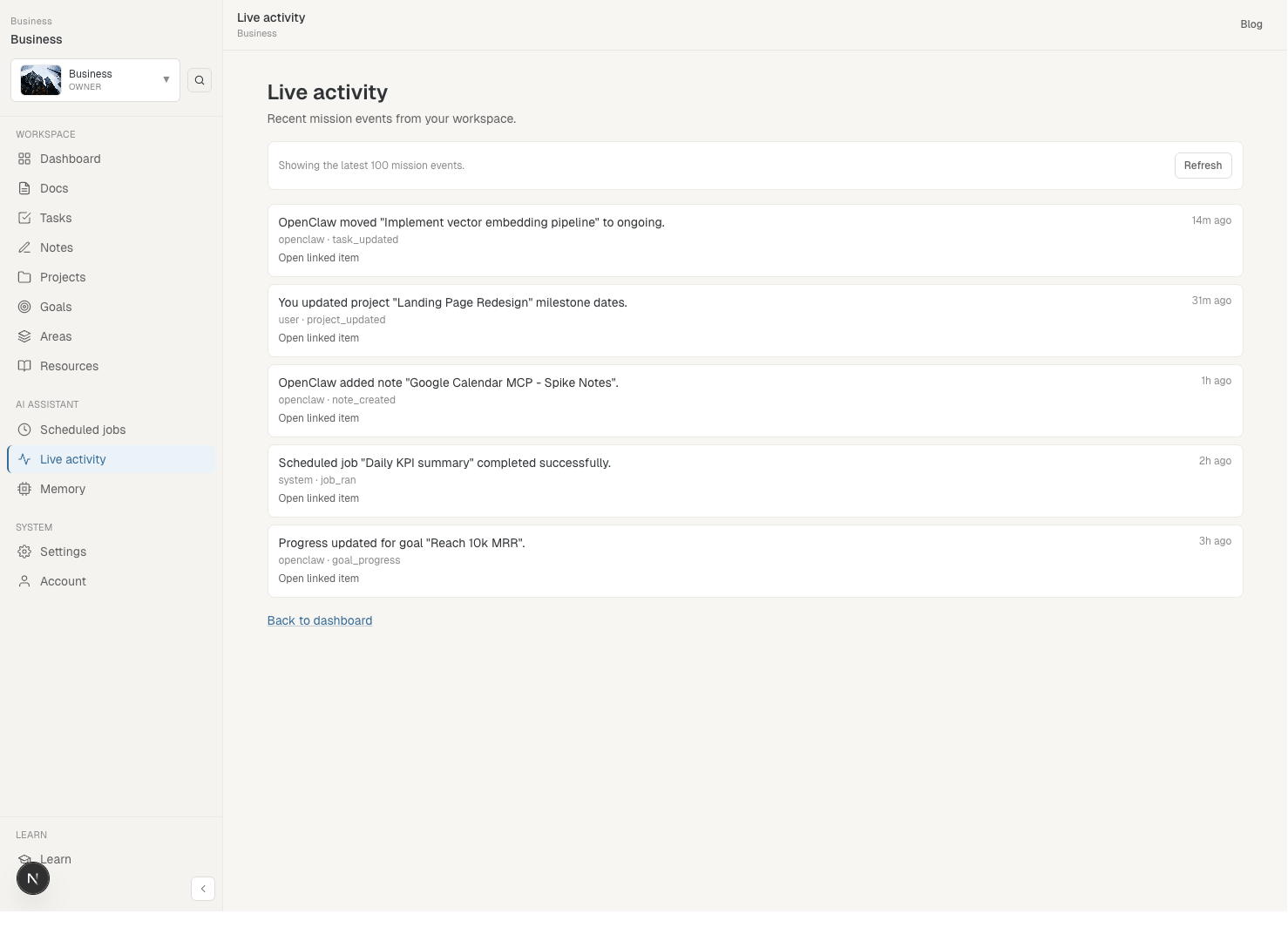Click the Notes pencil icon

click(25, 247)
